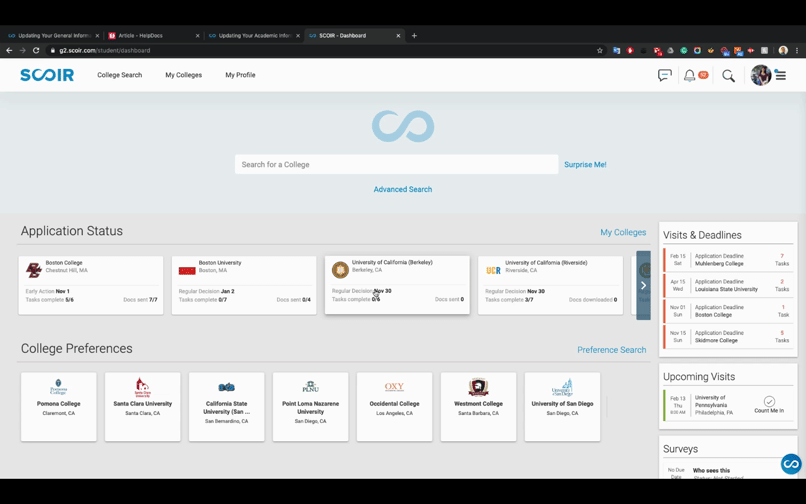The image size is (806, 504).
Task: Click the Surprise Me! link
Action: pyautogui.click(x=585, y=165)
